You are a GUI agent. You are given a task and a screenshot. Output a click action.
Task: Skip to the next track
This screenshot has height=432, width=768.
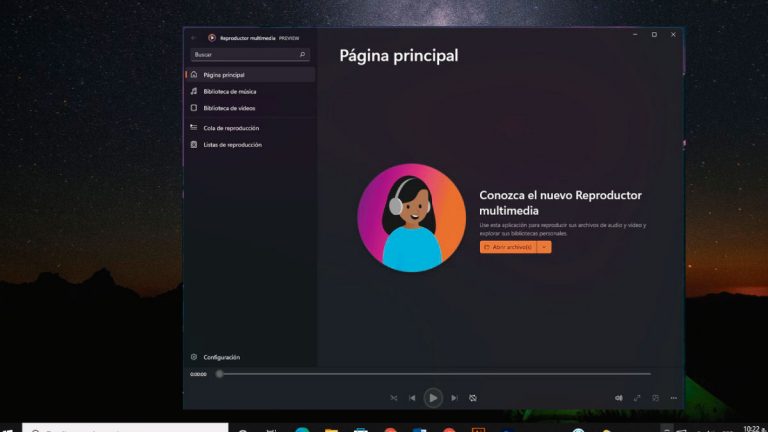[x=454, y=398]
